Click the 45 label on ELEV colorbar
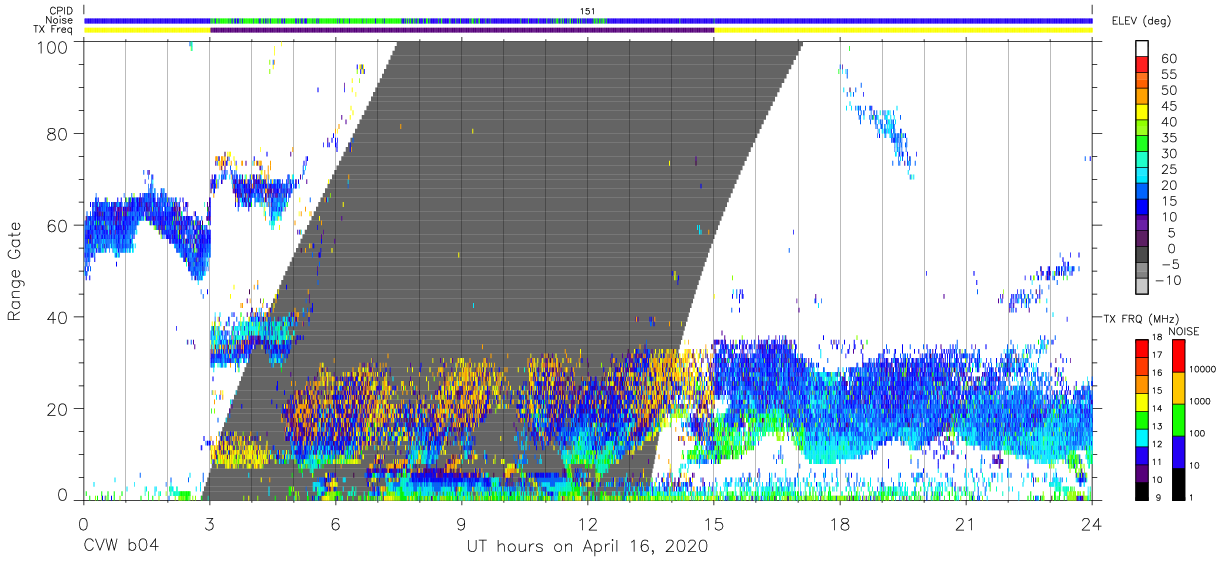The width and height of the screenshot is (1228, 567). [x=1168, y=106]
